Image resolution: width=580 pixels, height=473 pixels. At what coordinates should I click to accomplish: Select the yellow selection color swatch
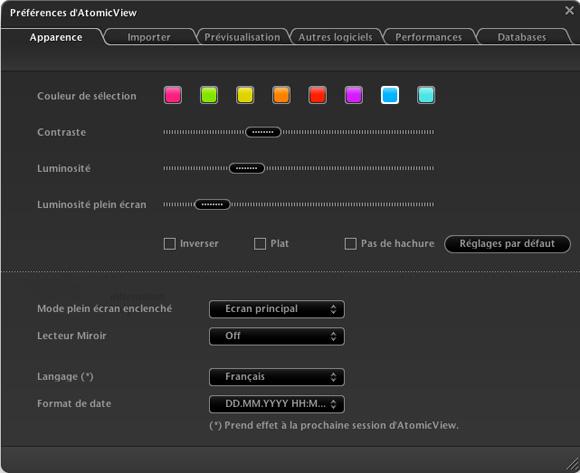tap(245, 95)
